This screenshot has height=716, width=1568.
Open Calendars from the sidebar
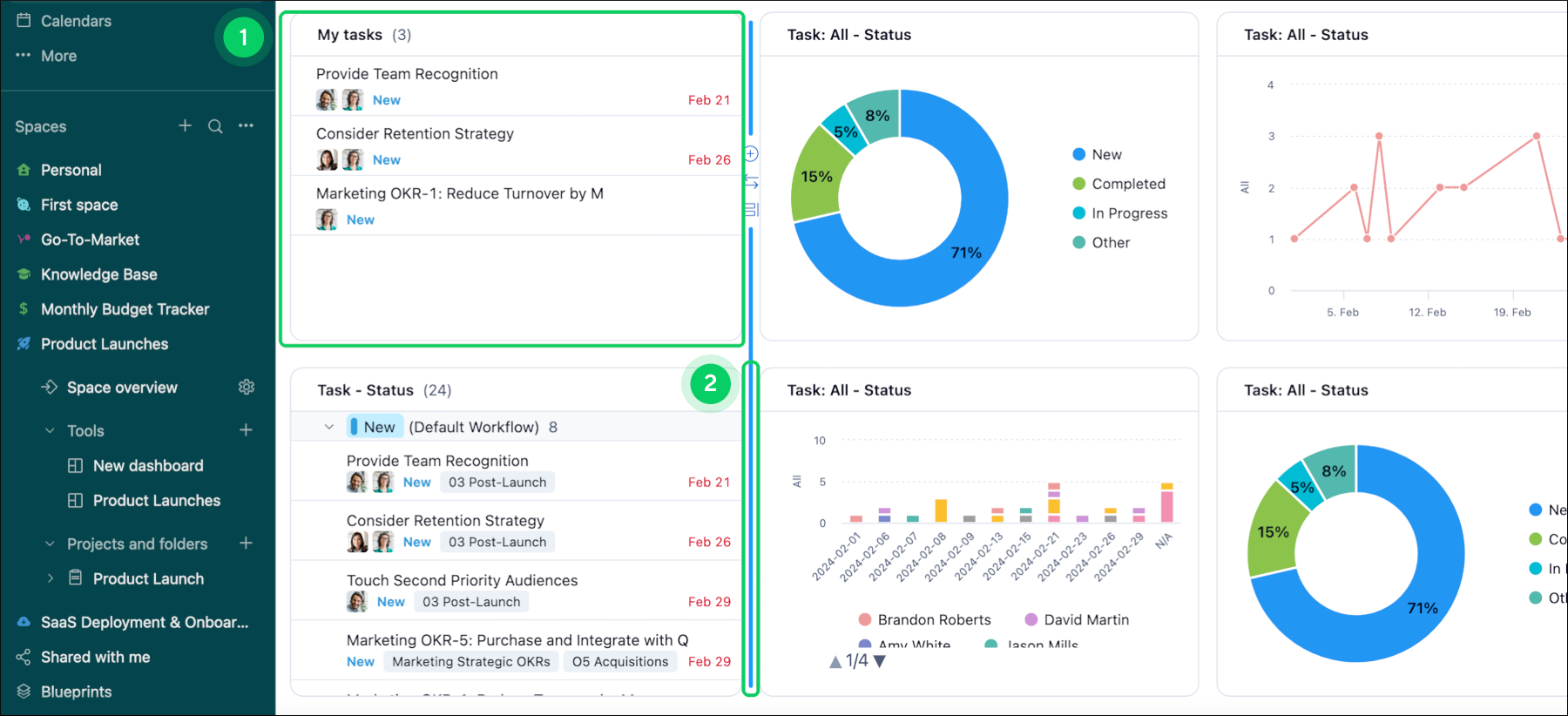[76, 21]
